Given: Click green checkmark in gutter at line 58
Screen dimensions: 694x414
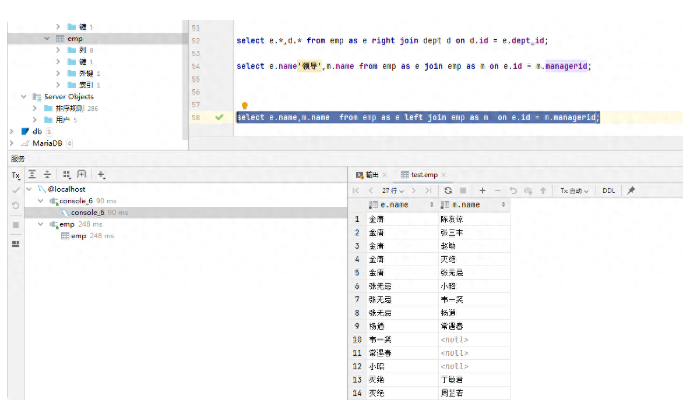Looking at the screenshot, I should [219, 117].
